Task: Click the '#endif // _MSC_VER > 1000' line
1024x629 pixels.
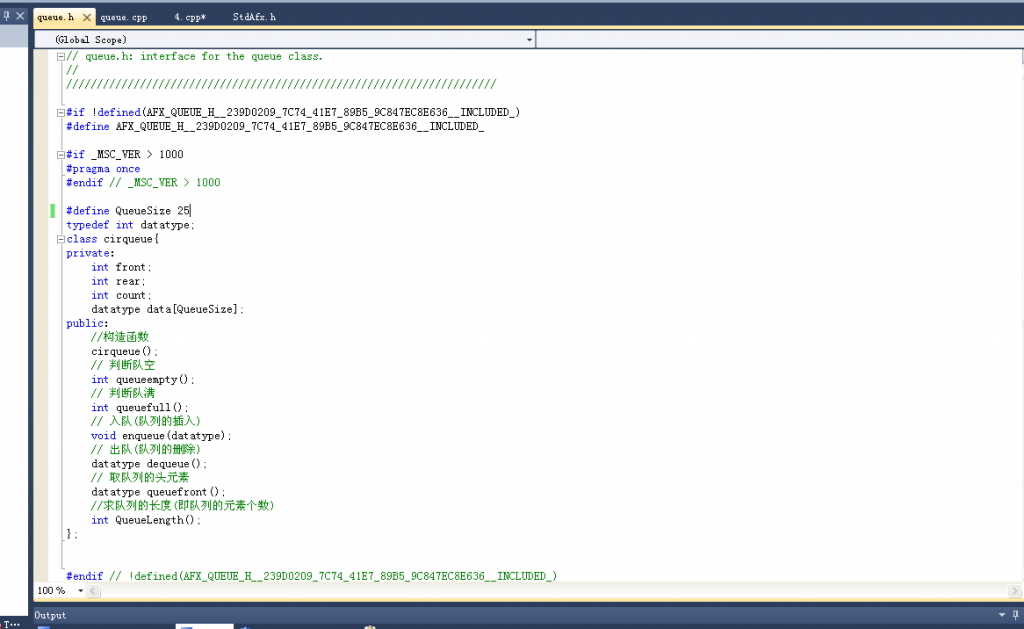Action: click(143, 183)
